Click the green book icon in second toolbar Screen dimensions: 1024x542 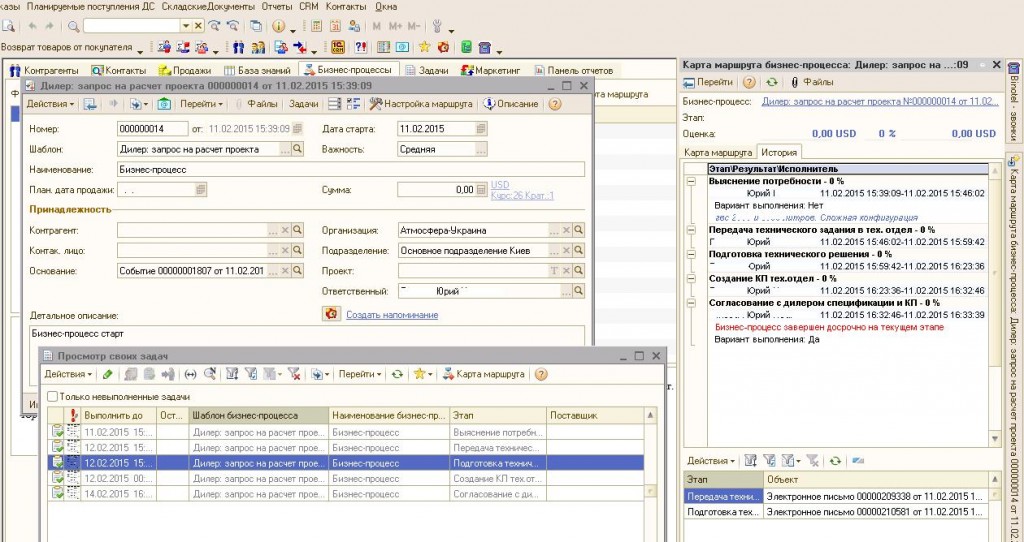466,47
